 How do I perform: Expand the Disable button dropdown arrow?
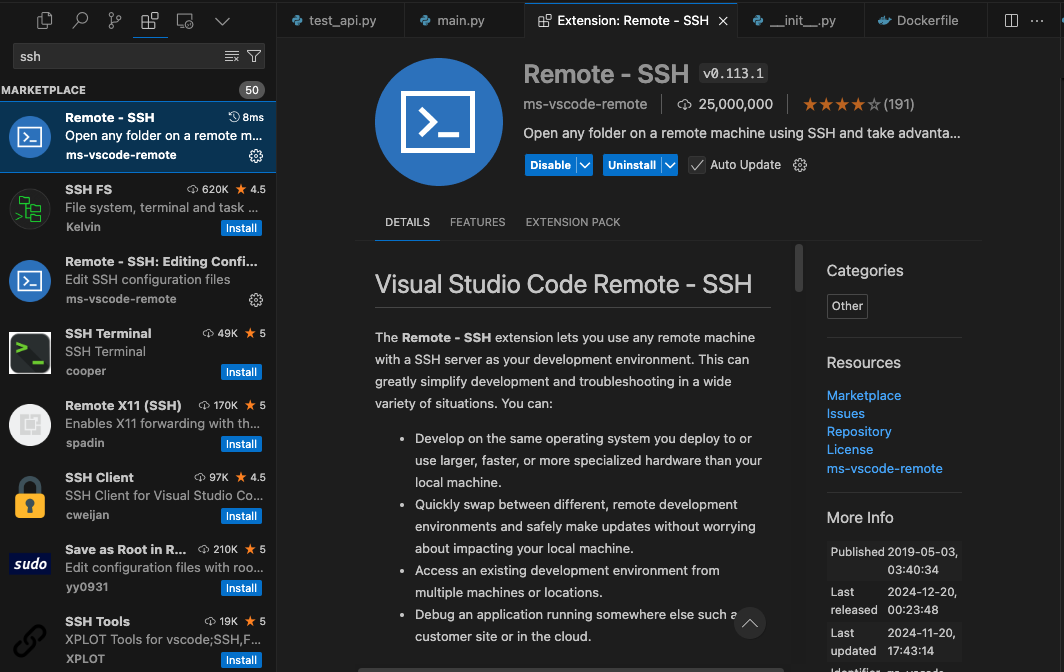585,165
